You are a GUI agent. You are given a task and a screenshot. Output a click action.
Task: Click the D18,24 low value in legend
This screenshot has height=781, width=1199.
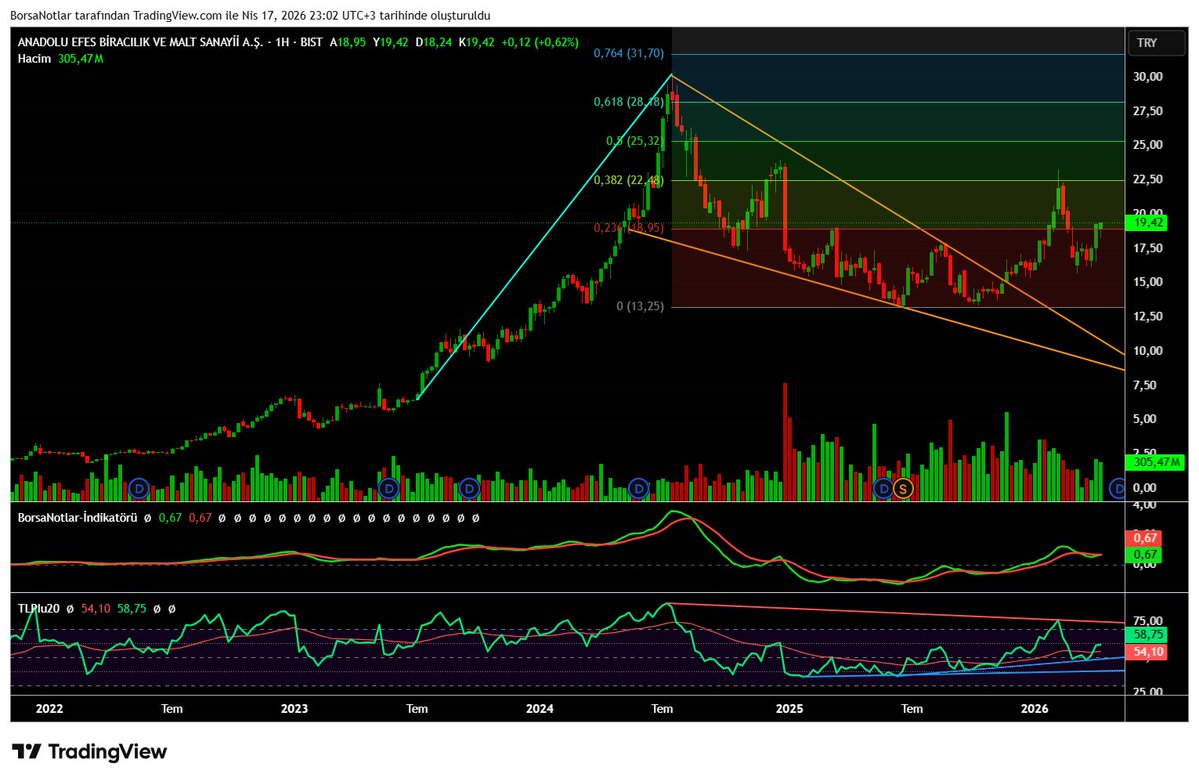click(434, 42)
